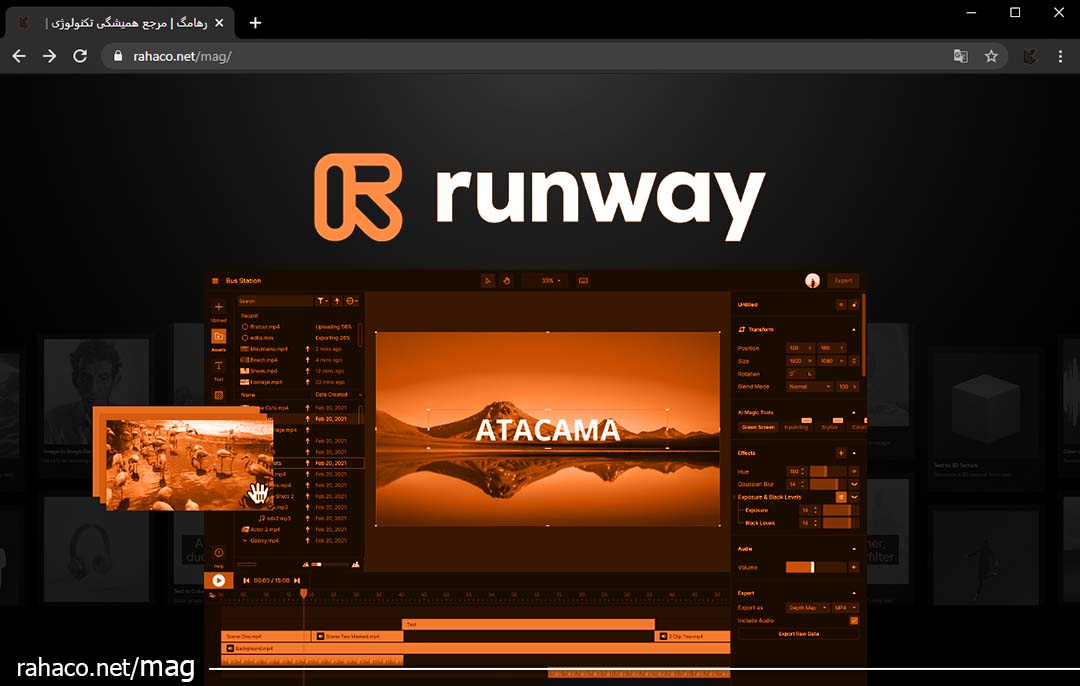Click the Text clip on the timeline

pyautogui.click(x=528, y=624)
